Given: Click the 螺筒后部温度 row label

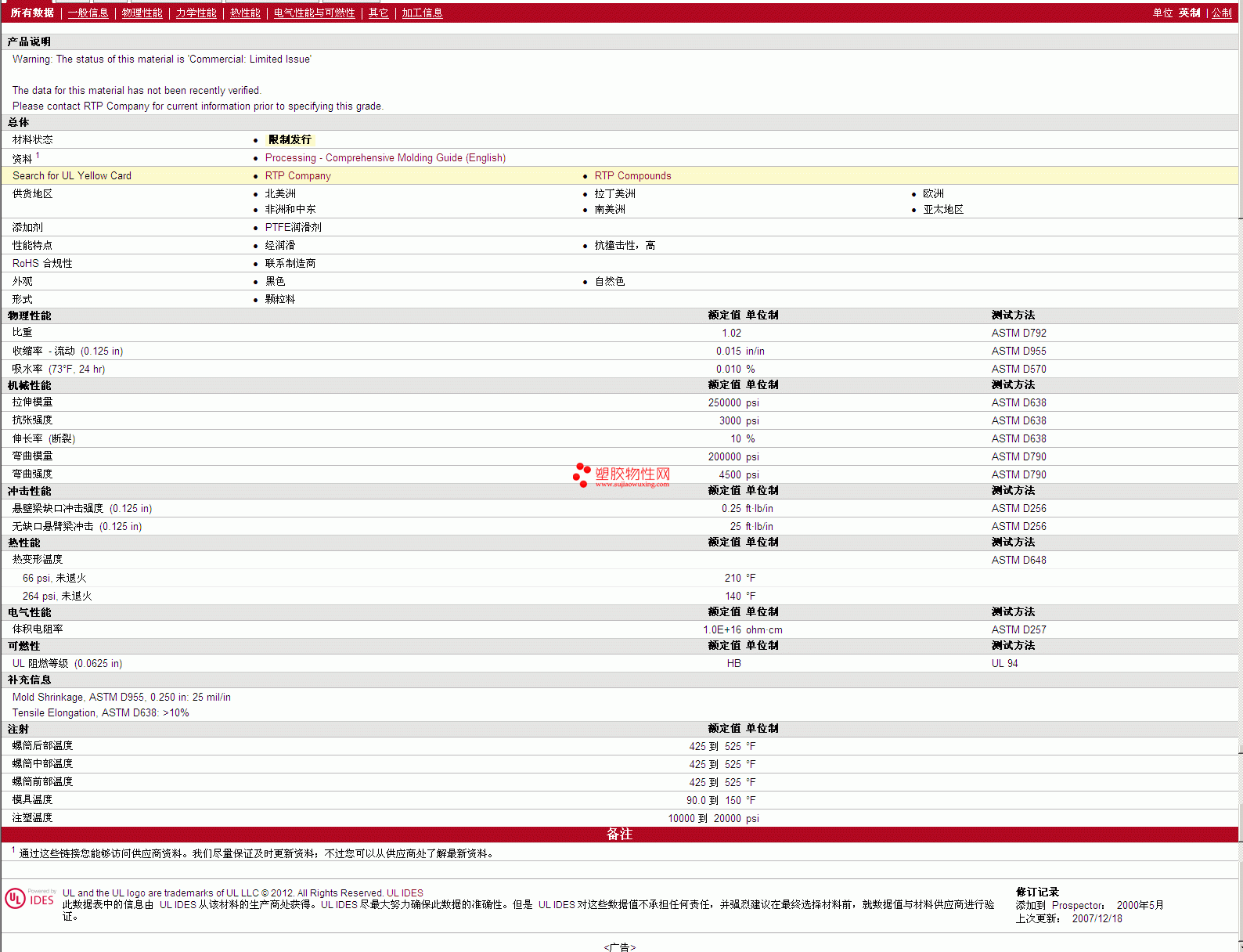Looking at the screenshot, I should coord(42,746).
